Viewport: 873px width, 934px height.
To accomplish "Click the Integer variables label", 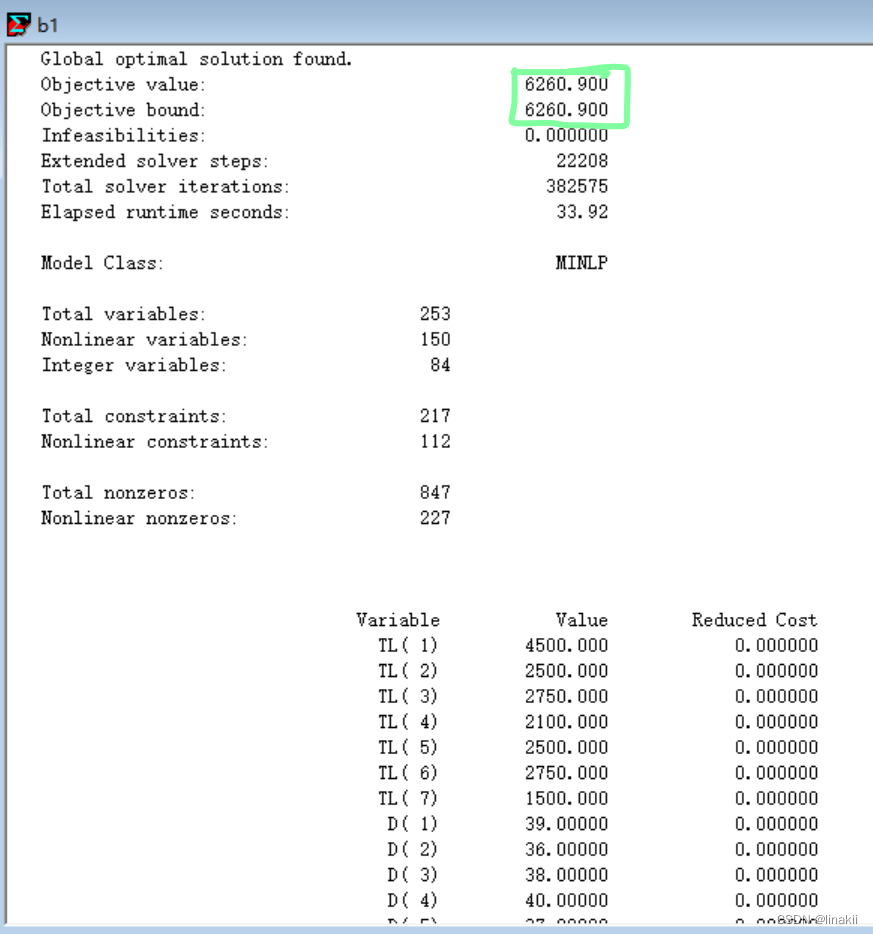I will pos(134,365).
